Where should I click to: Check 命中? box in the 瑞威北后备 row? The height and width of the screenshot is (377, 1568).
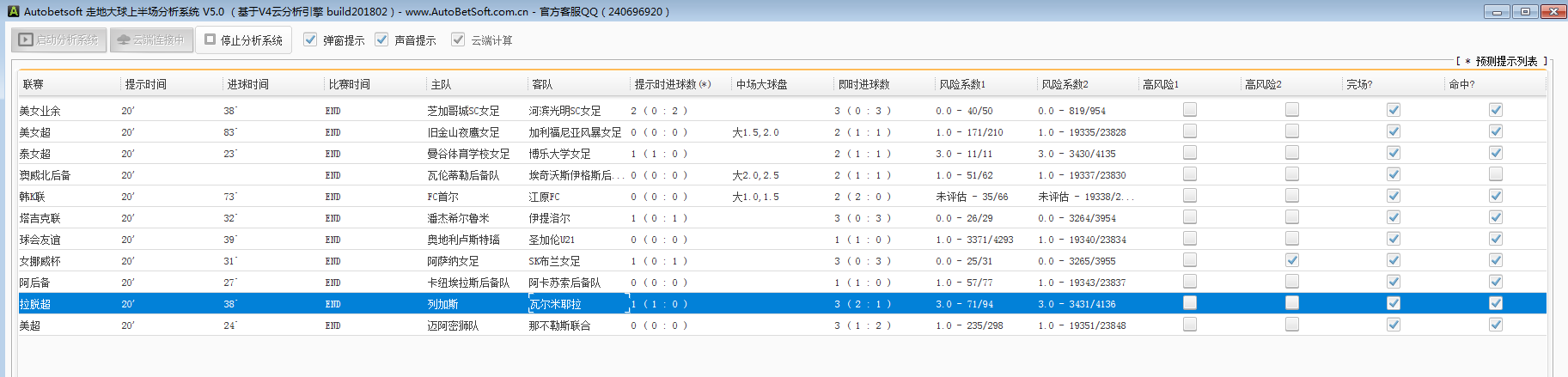(1496, 174)
